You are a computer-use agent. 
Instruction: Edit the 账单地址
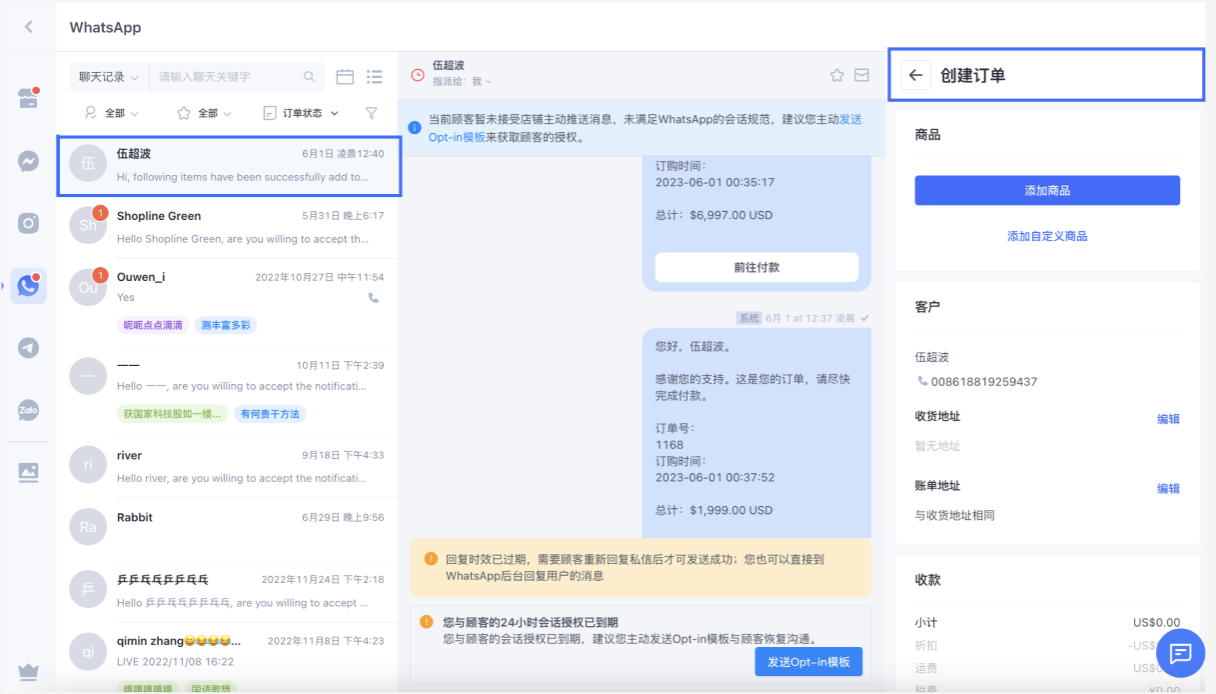1168,488
